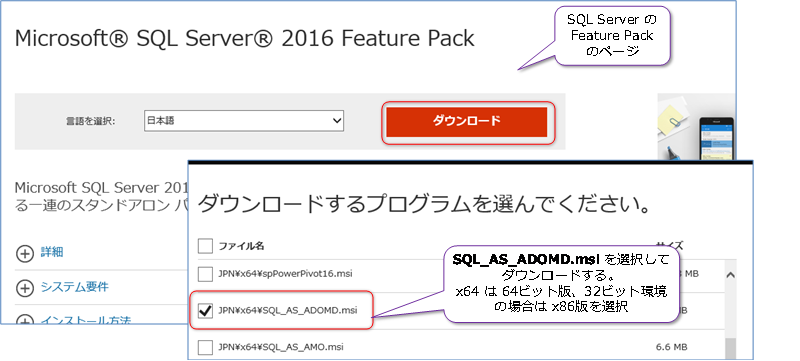Viewport: 800px width, 361px height.
Task: Expand the システム要件 section plus icon
Action: (x=24, y=288)
